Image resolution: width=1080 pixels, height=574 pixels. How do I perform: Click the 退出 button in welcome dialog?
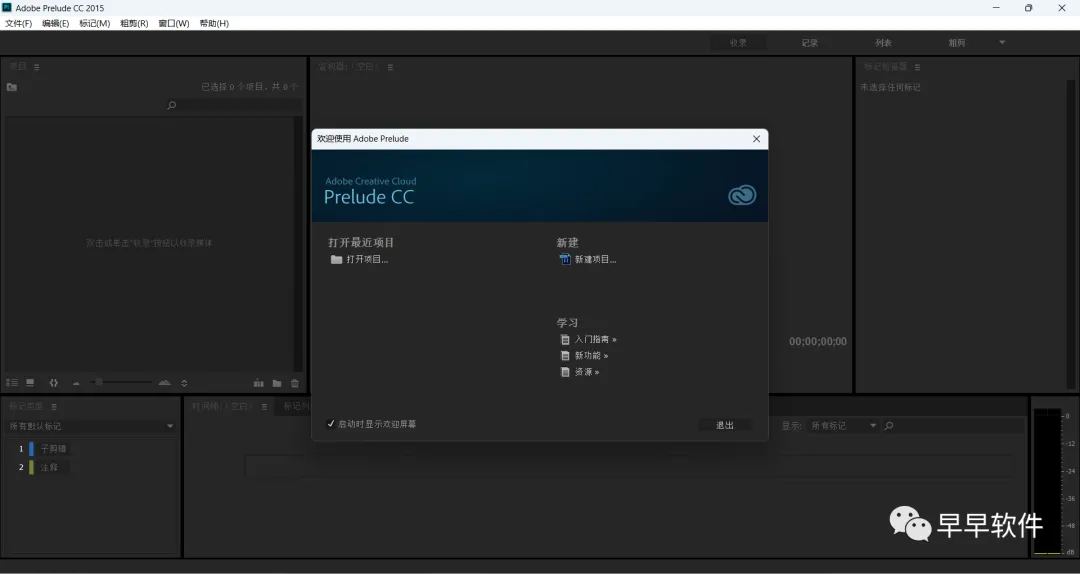coord(725,425)
